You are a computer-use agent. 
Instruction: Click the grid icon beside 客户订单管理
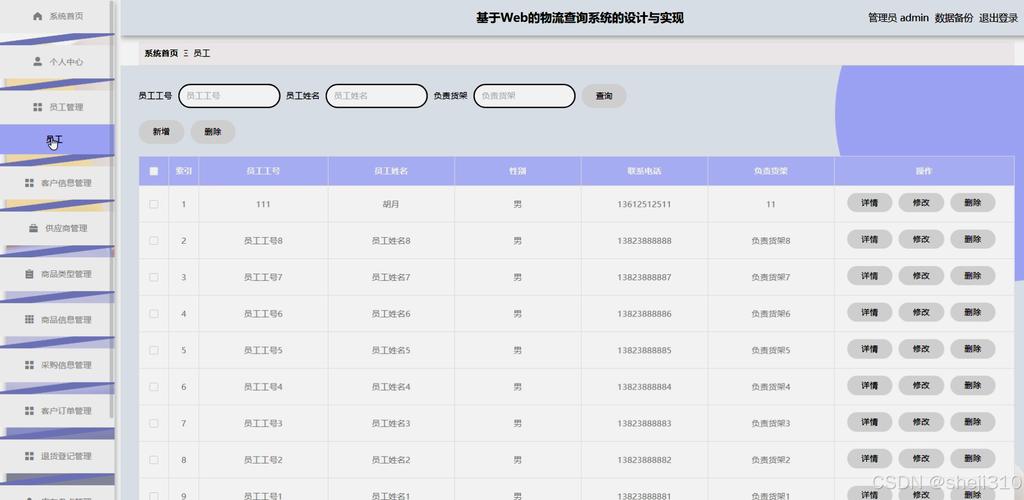(29, 411)
